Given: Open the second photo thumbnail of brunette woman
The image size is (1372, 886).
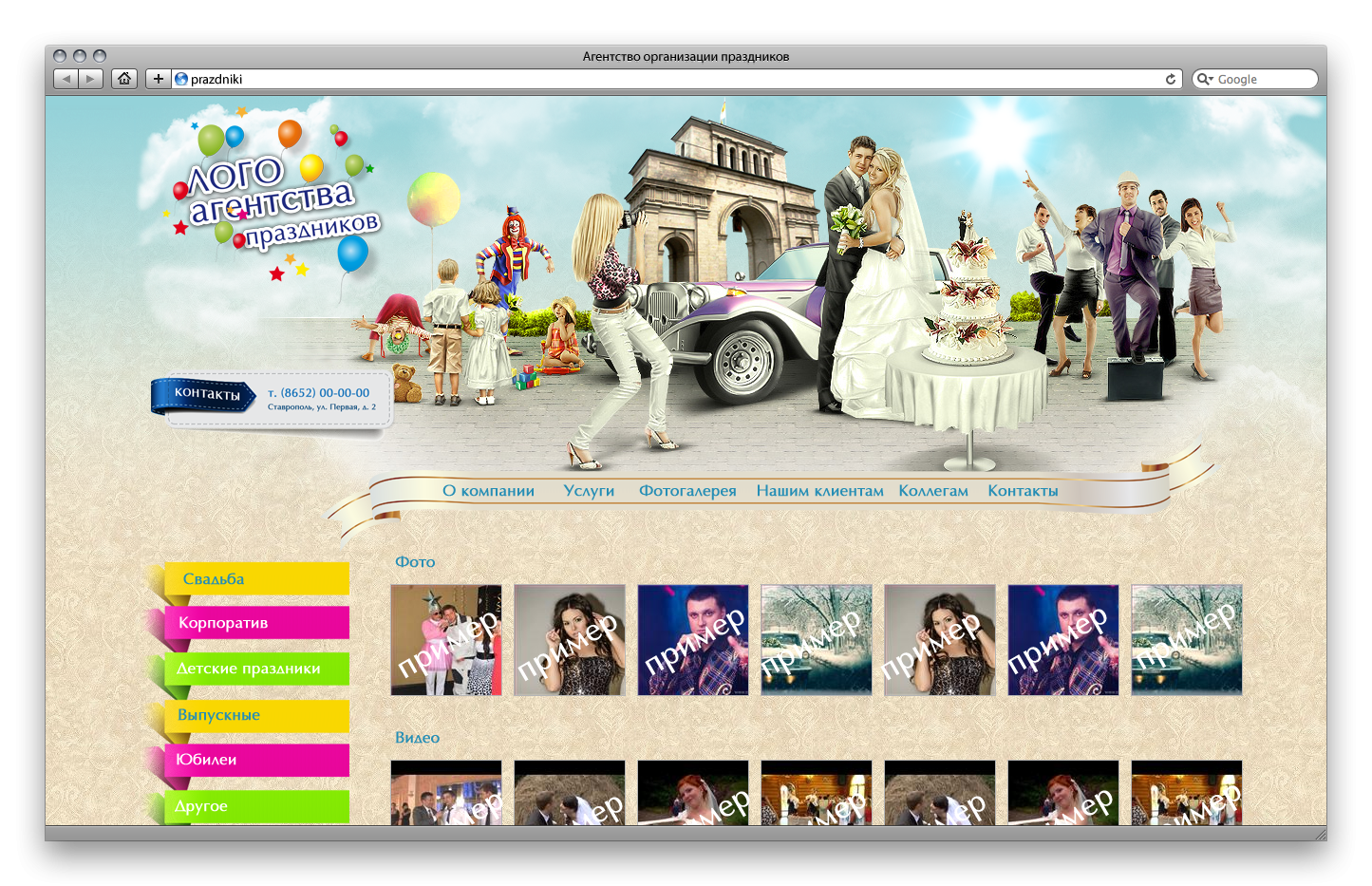Looking at the screenshot, I should [570, 640].
